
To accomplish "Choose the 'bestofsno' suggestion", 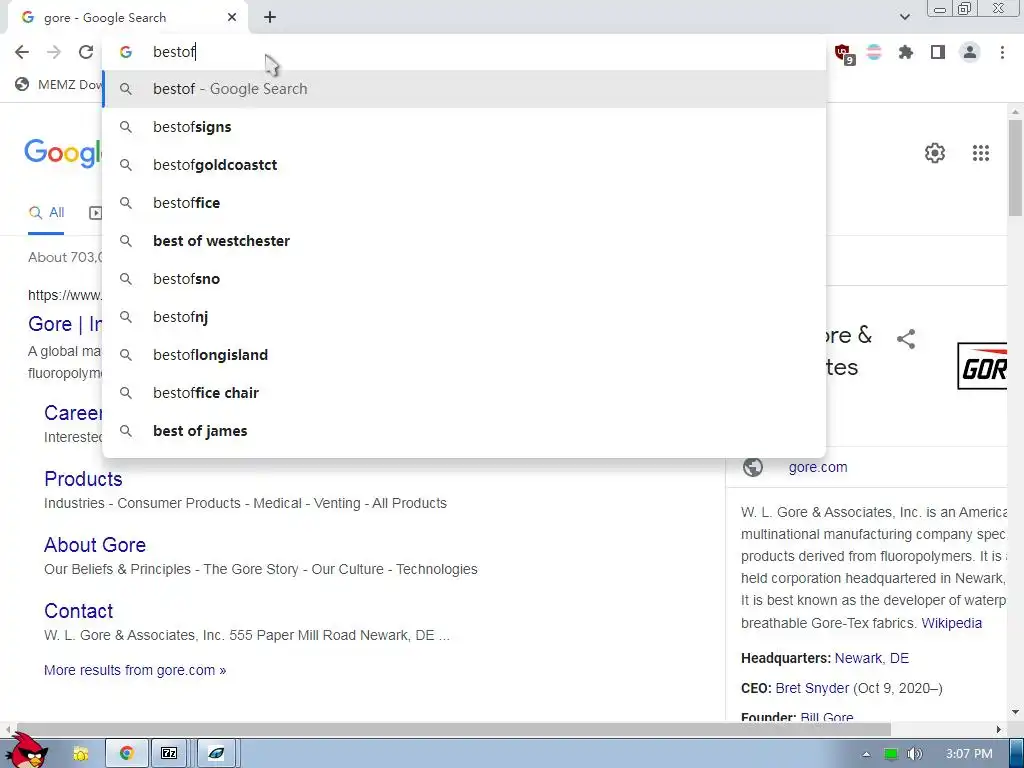I will pyautogui.click(x=464, y=279).
